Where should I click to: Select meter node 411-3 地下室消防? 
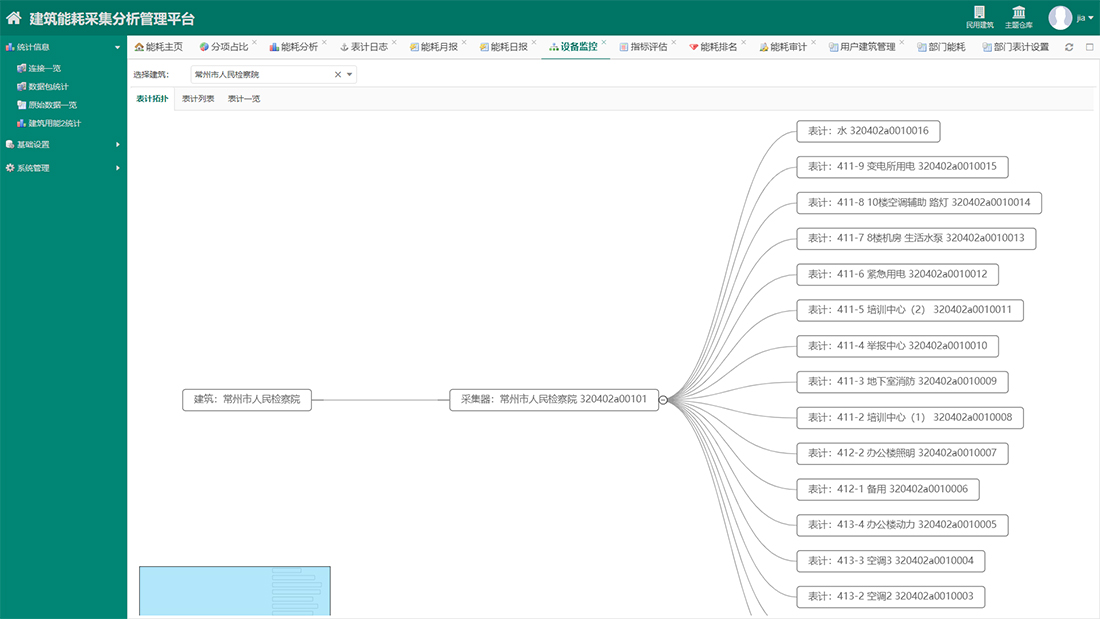tap(902, 381)
